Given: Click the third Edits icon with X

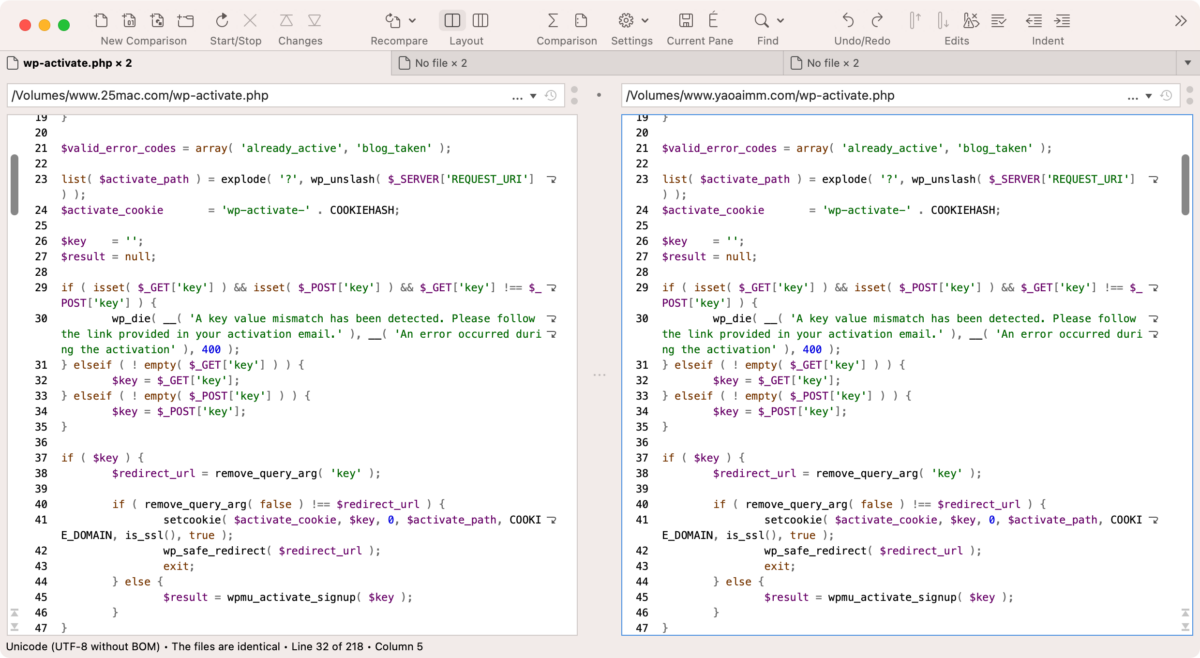Looking at the screenshot, I should [x=971, y=20].
